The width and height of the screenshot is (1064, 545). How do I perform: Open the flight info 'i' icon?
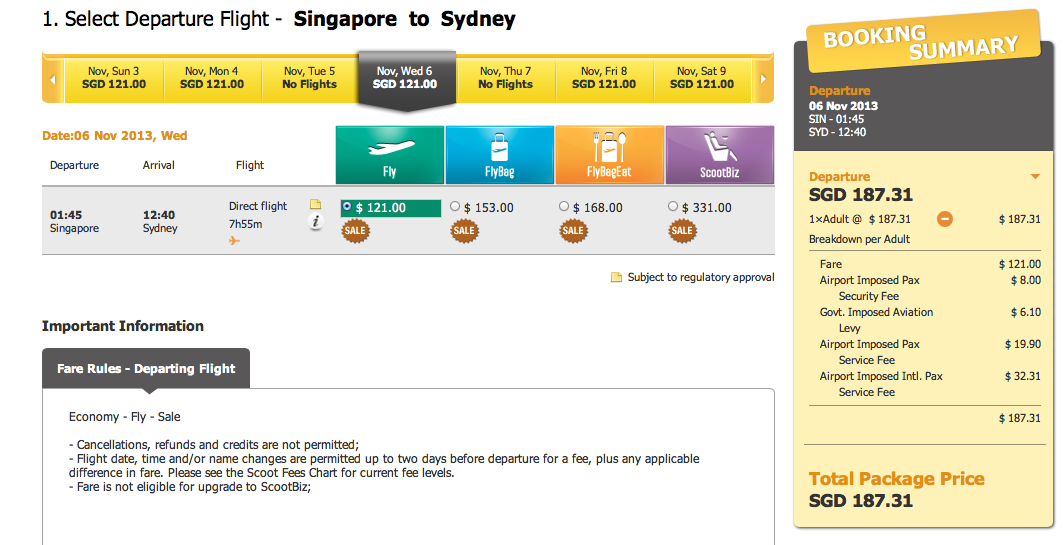click(315, 222)
